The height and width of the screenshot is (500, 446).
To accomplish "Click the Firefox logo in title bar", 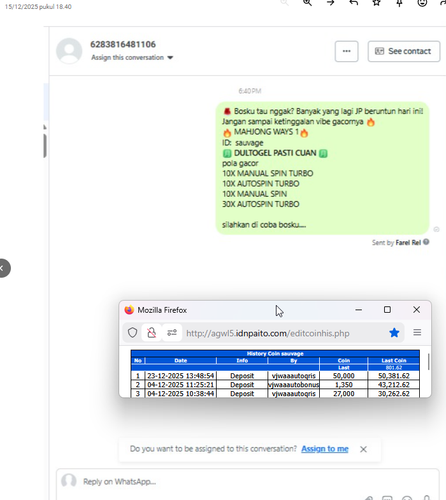I will tap(129, 310).
